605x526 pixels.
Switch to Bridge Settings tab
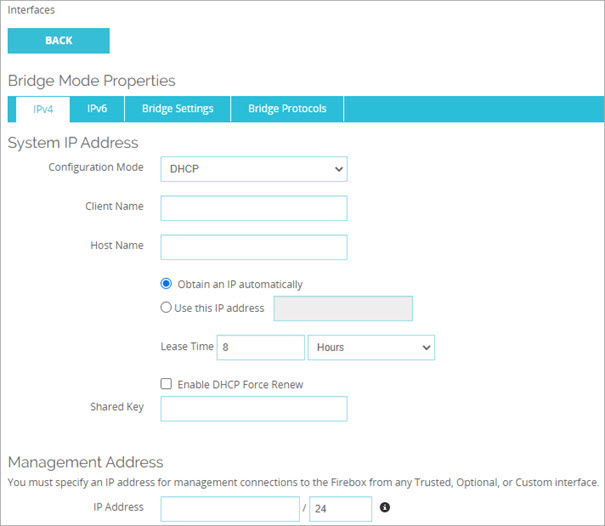[x=177, y=109]
